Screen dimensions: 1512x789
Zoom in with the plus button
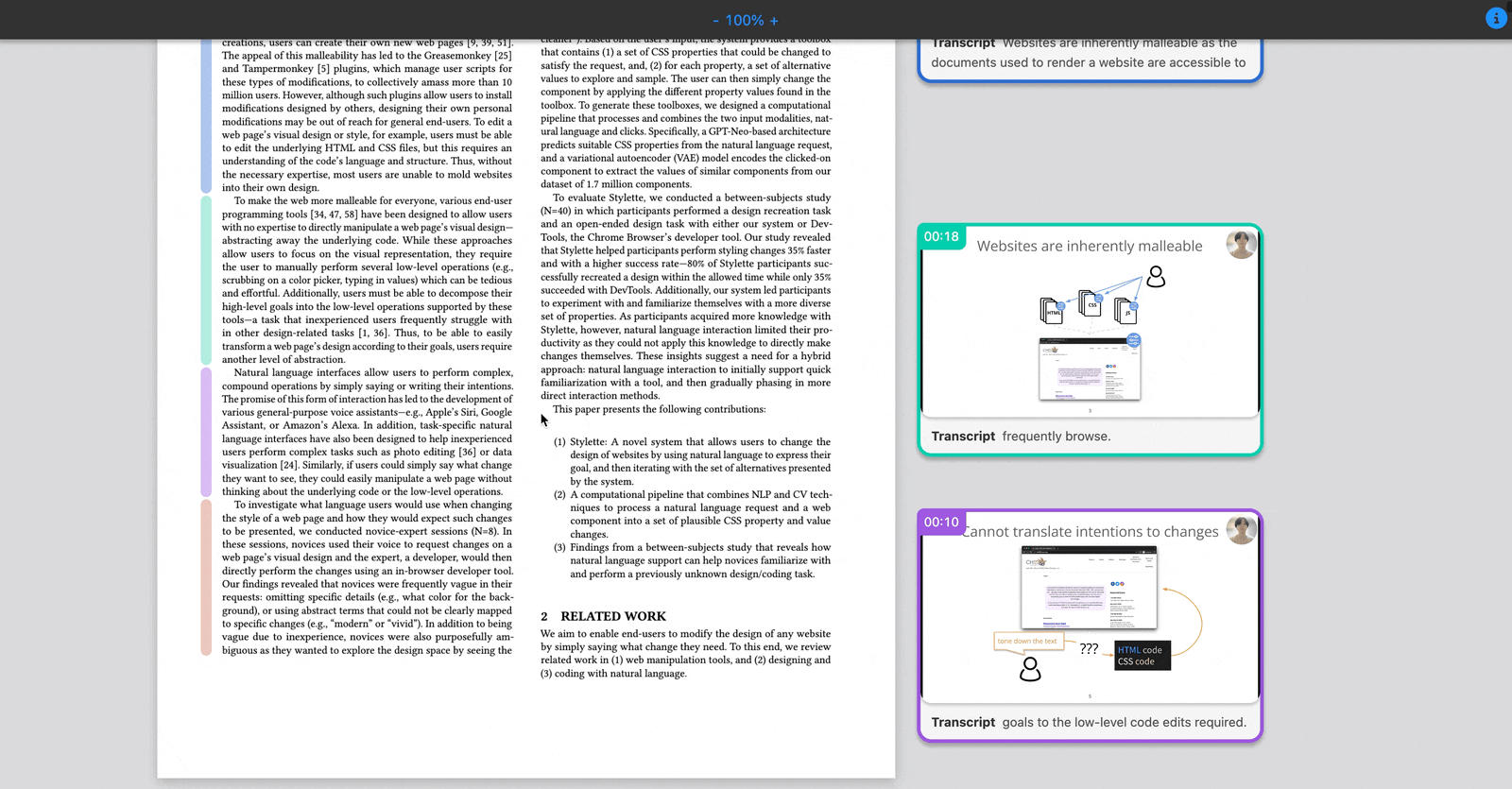pos(774,20)
